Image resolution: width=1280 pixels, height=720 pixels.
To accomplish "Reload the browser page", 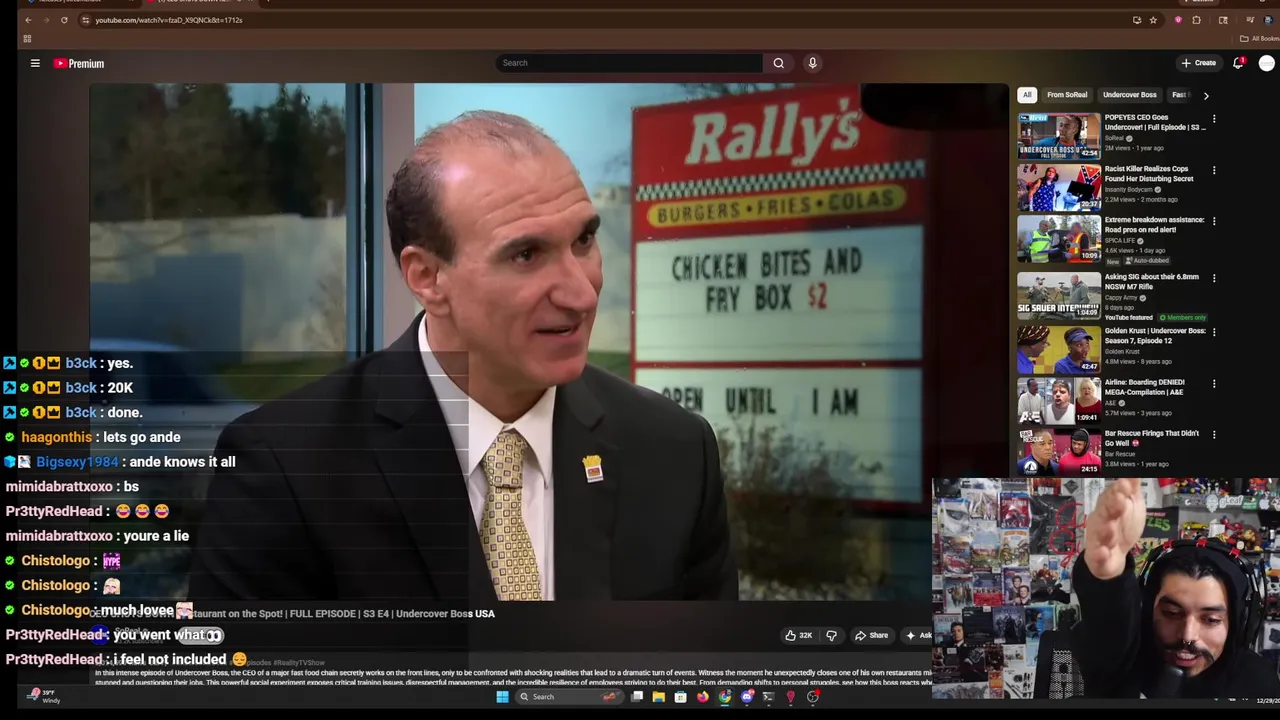I will click(64, 20).
